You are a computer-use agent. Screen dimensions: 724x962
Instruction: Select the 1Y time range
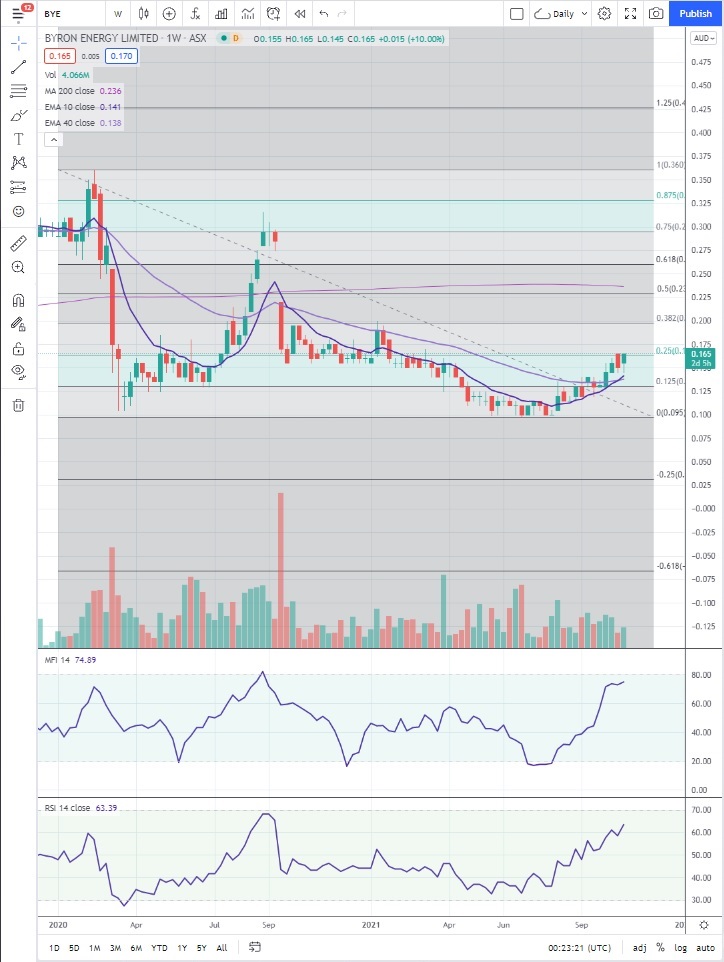pos(182,947)
